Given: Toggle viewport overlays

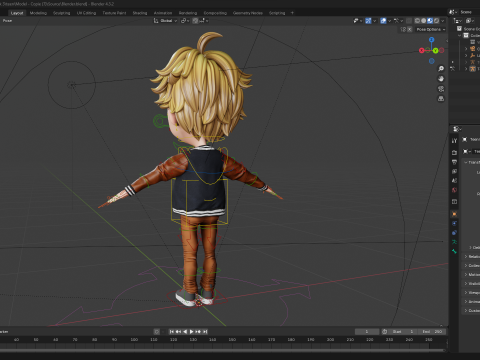Looking at the screenshot, I should pos(383,21).
